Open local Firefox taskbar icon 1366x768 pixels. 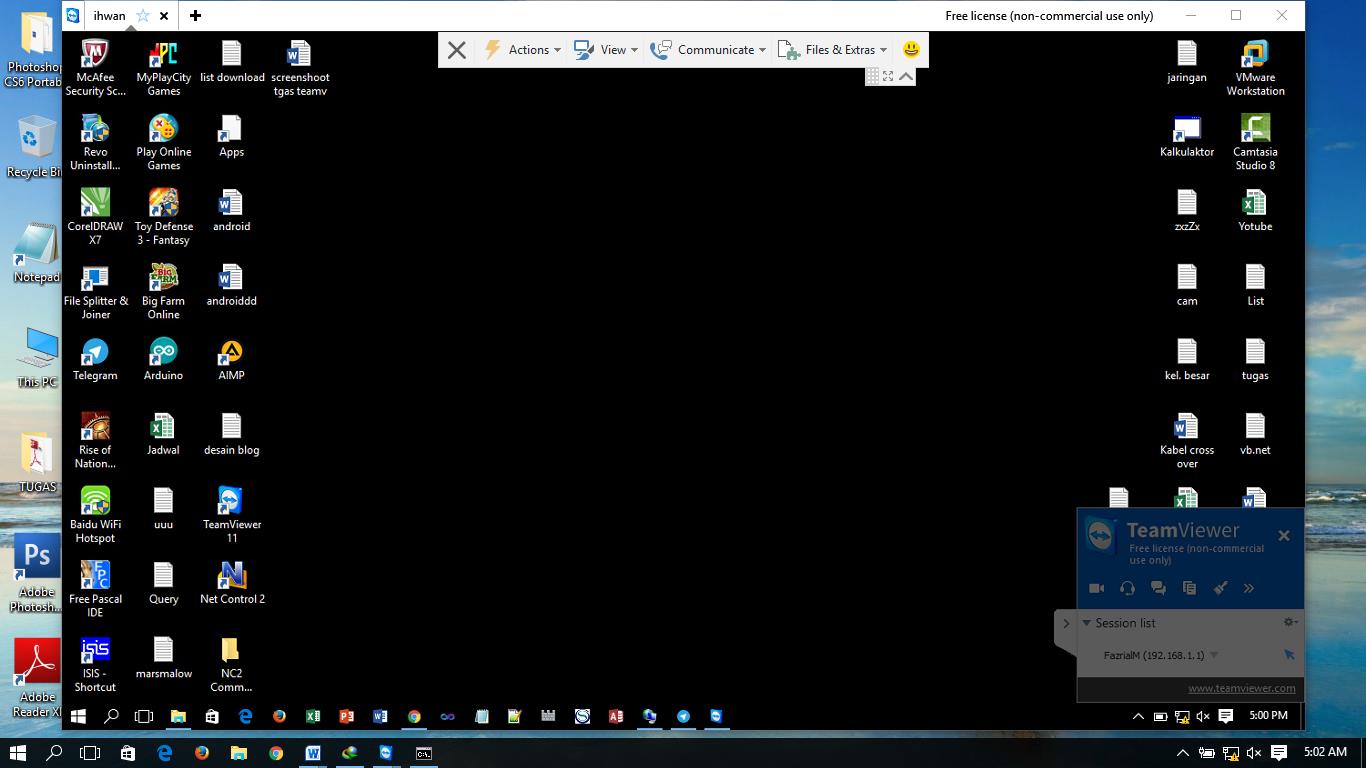[x=202, y=753]
